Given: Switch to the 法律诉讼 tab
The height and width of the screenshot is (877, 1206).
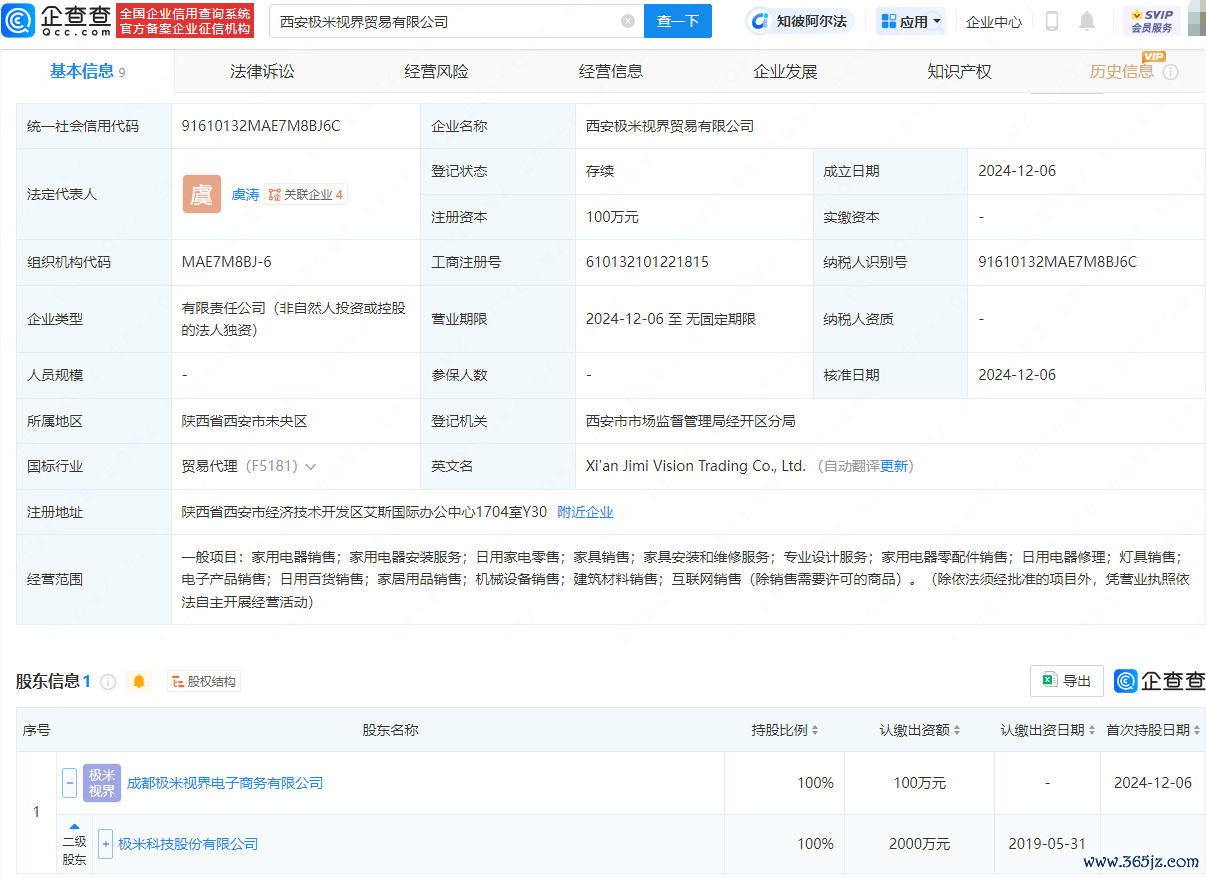Looking at the screenshot, I should pos(262,72).
